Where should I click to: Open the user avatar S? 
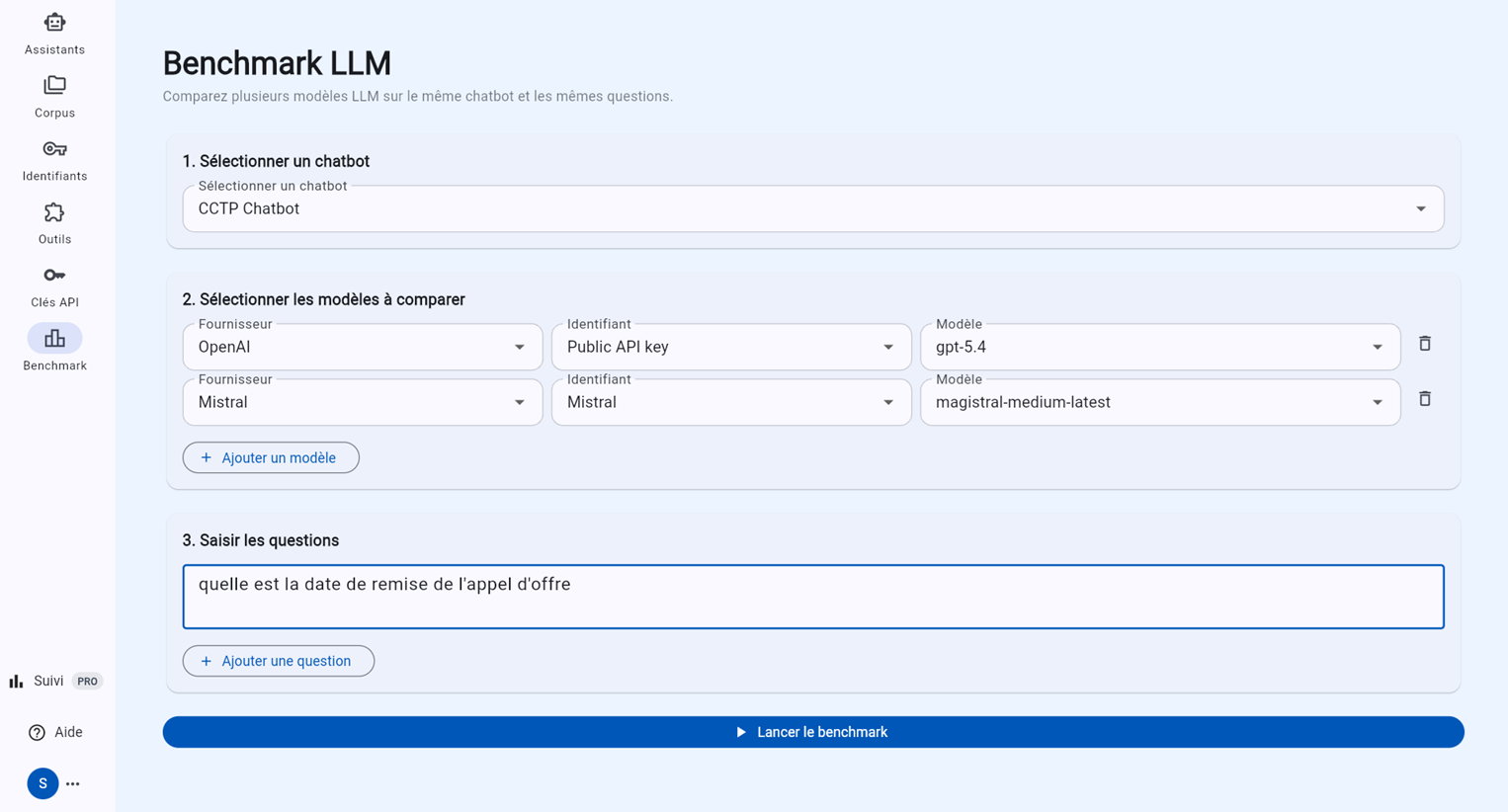pyautogui.click(x=42, y=783)
